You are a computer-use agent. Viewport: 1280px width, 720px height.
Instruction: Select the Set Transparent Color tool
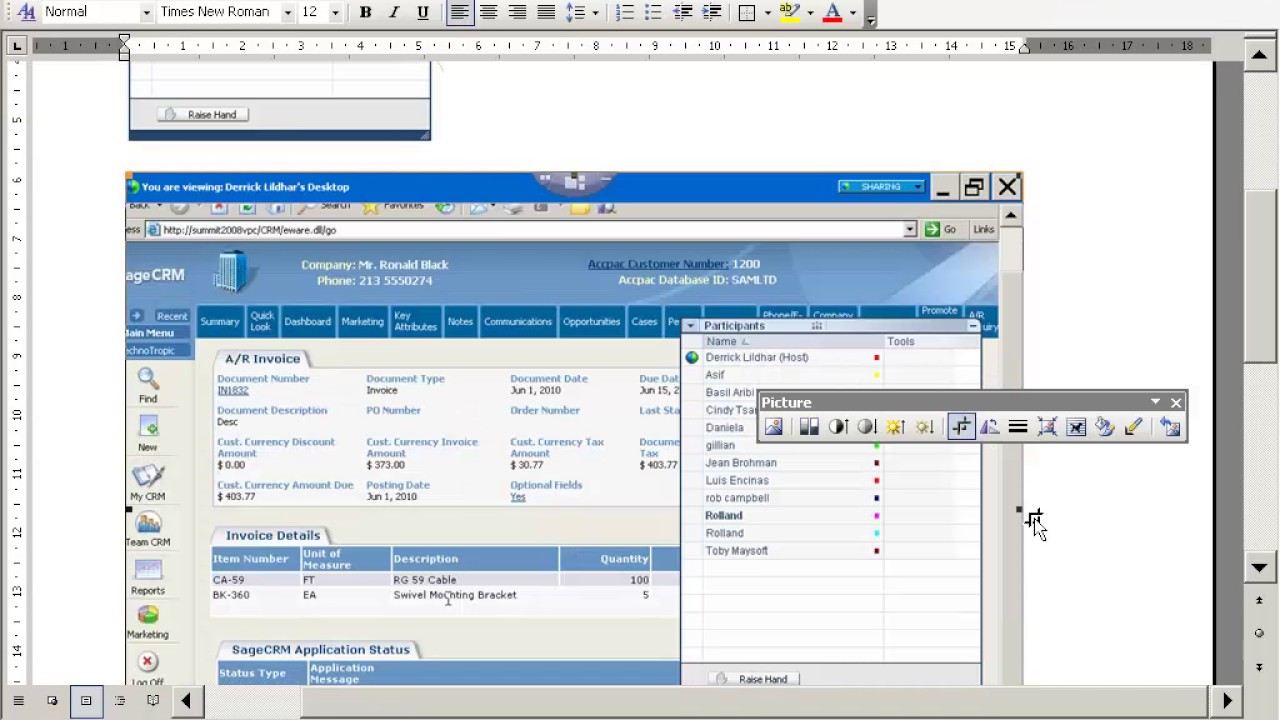click(x=1134, y=427)
